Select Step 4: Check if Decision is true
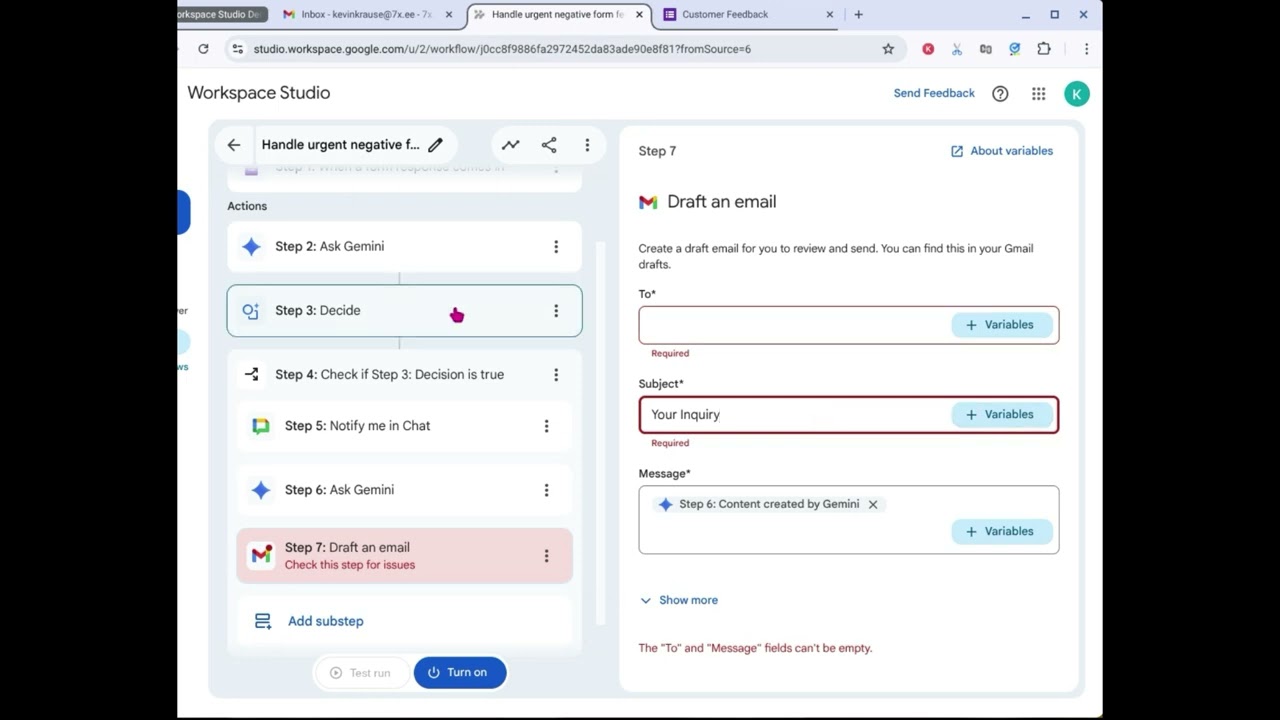 pyautogui.click(x=404, y=375)
